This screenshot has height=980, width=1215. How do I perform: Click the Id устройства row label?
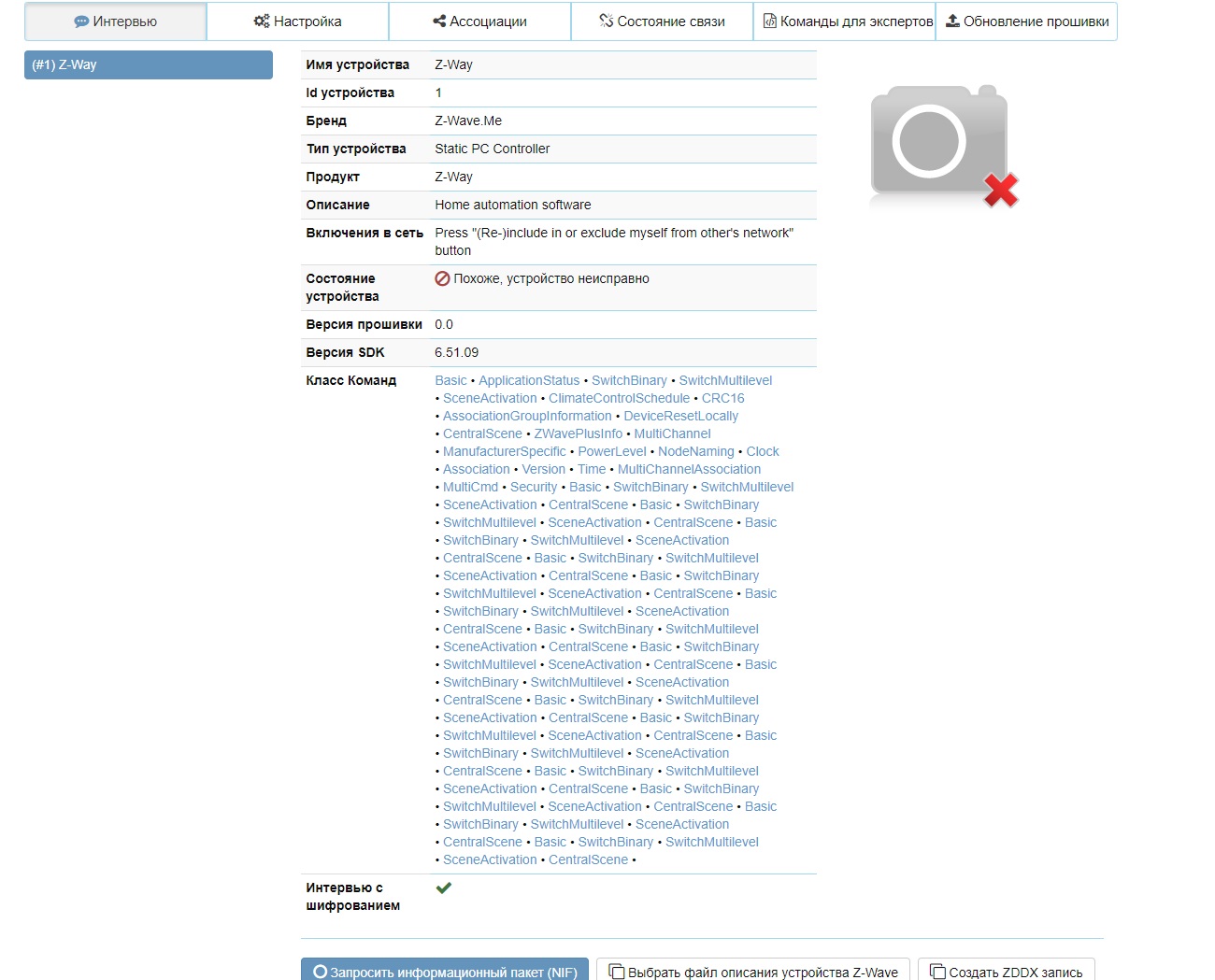click(350, 92)
